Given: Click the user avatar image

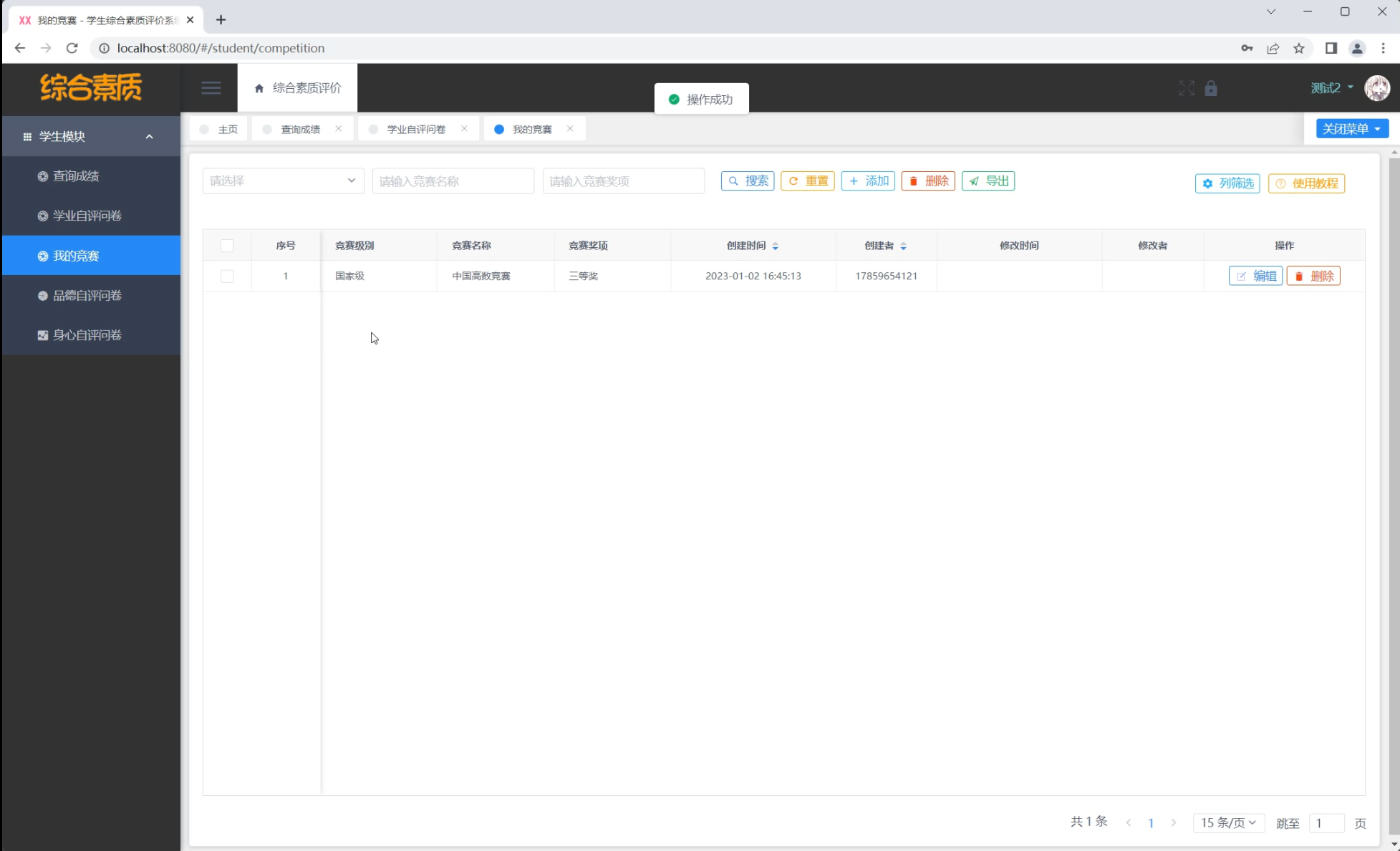Looking at the screenshot, I should click(1376, 88).
